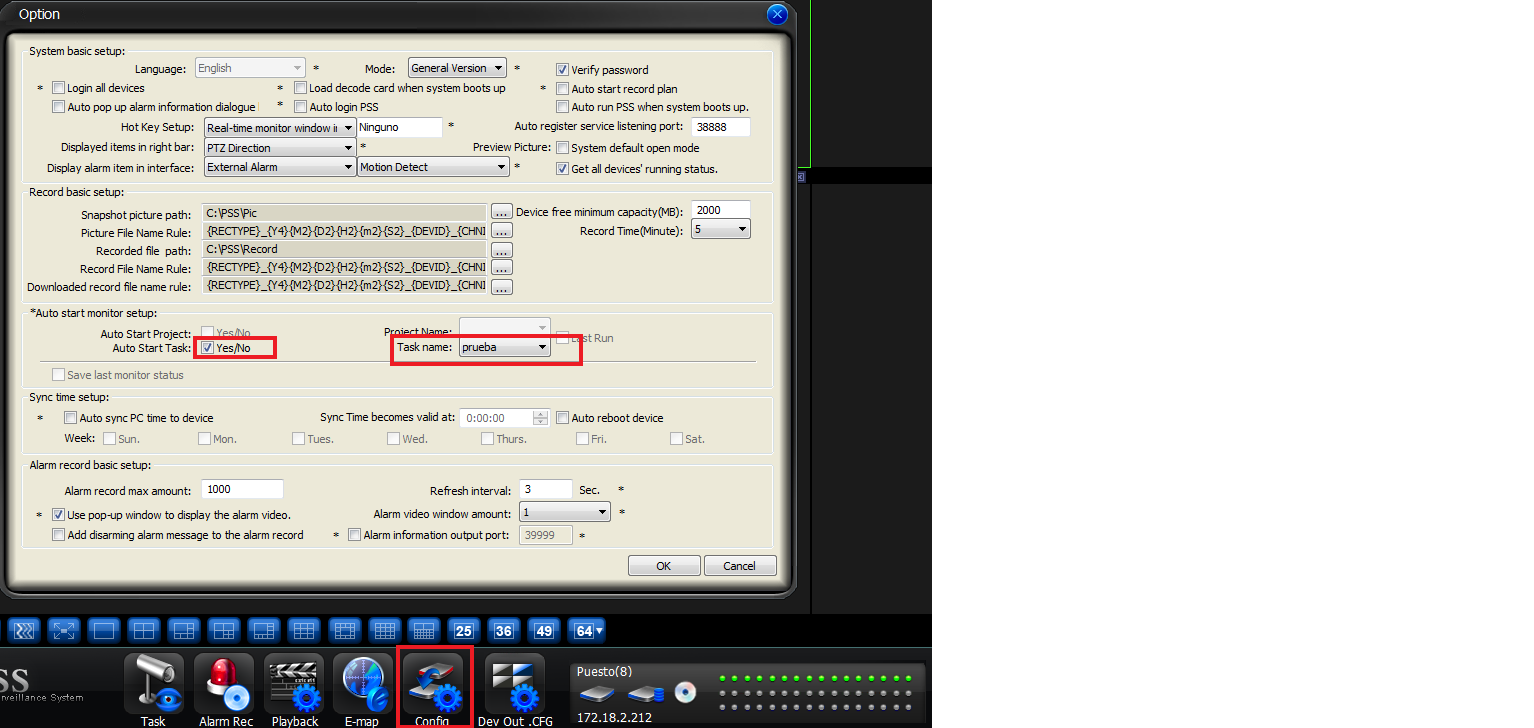This screenshot has height=728, width=1534.
Task: Browse for the Snapshot picture path
Action: 501,213
